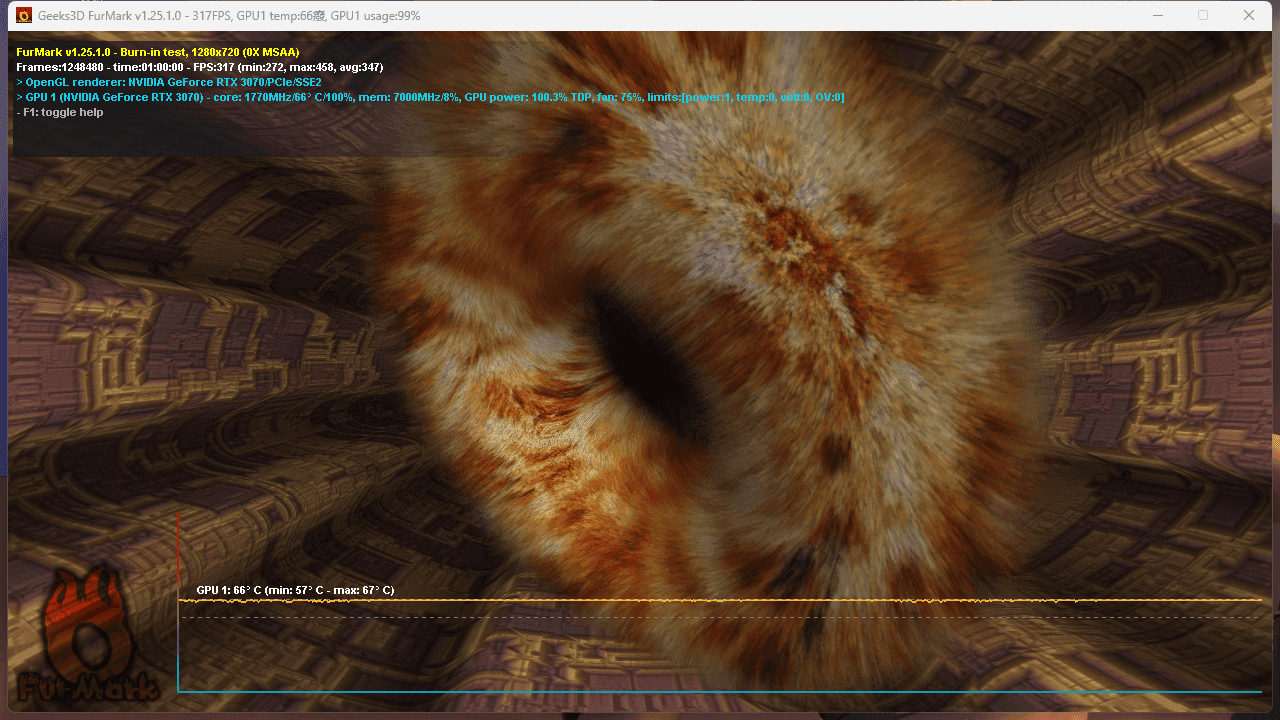Click 'FurMark v1.25.1.0 - Burn-in test' line

click(x=158, y=52)
